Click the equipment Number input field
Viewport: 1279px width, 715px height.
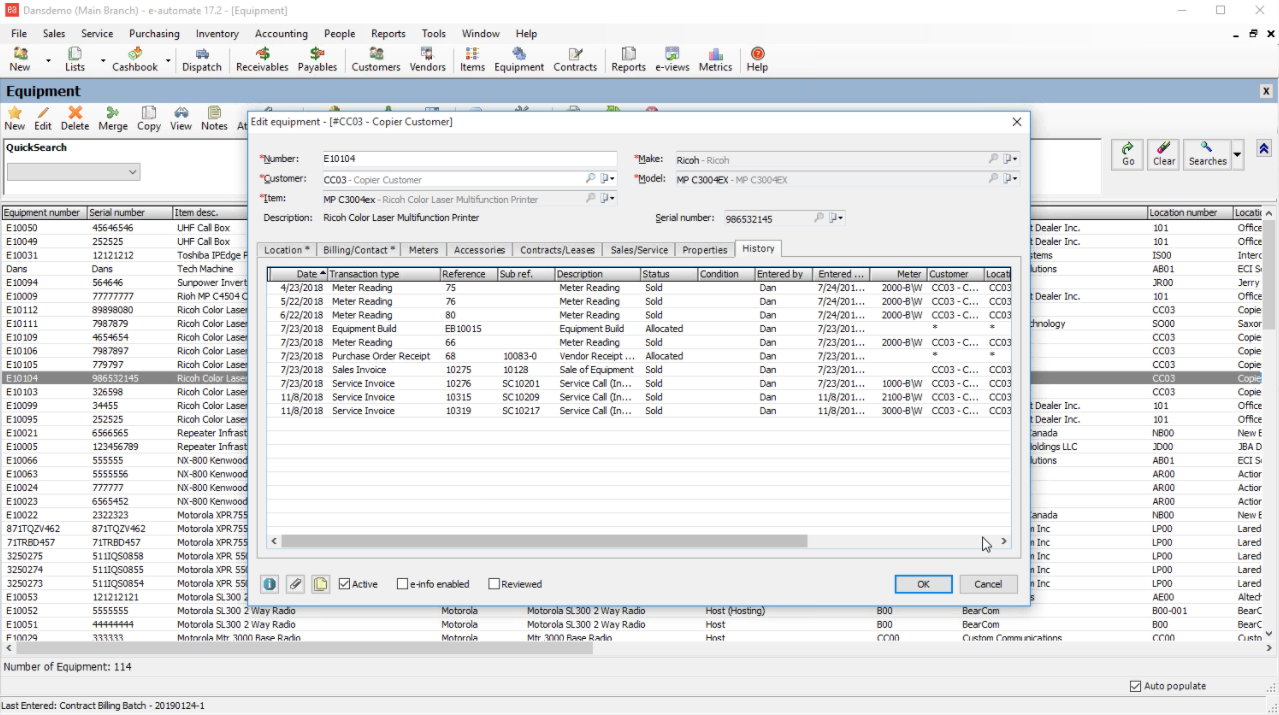pyautogui.click(x=468, y=159)
